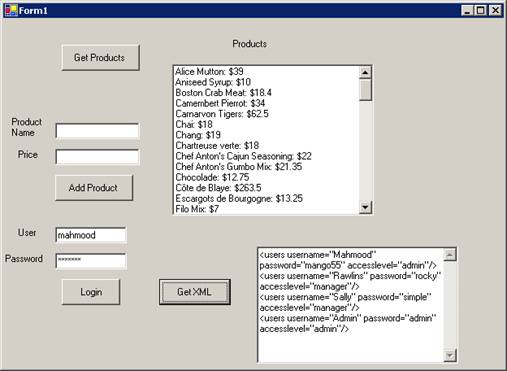Click XML textbox scrollbar up arrow
The image size is (507, 371).
pyautogui.click(x=450, y=255)
